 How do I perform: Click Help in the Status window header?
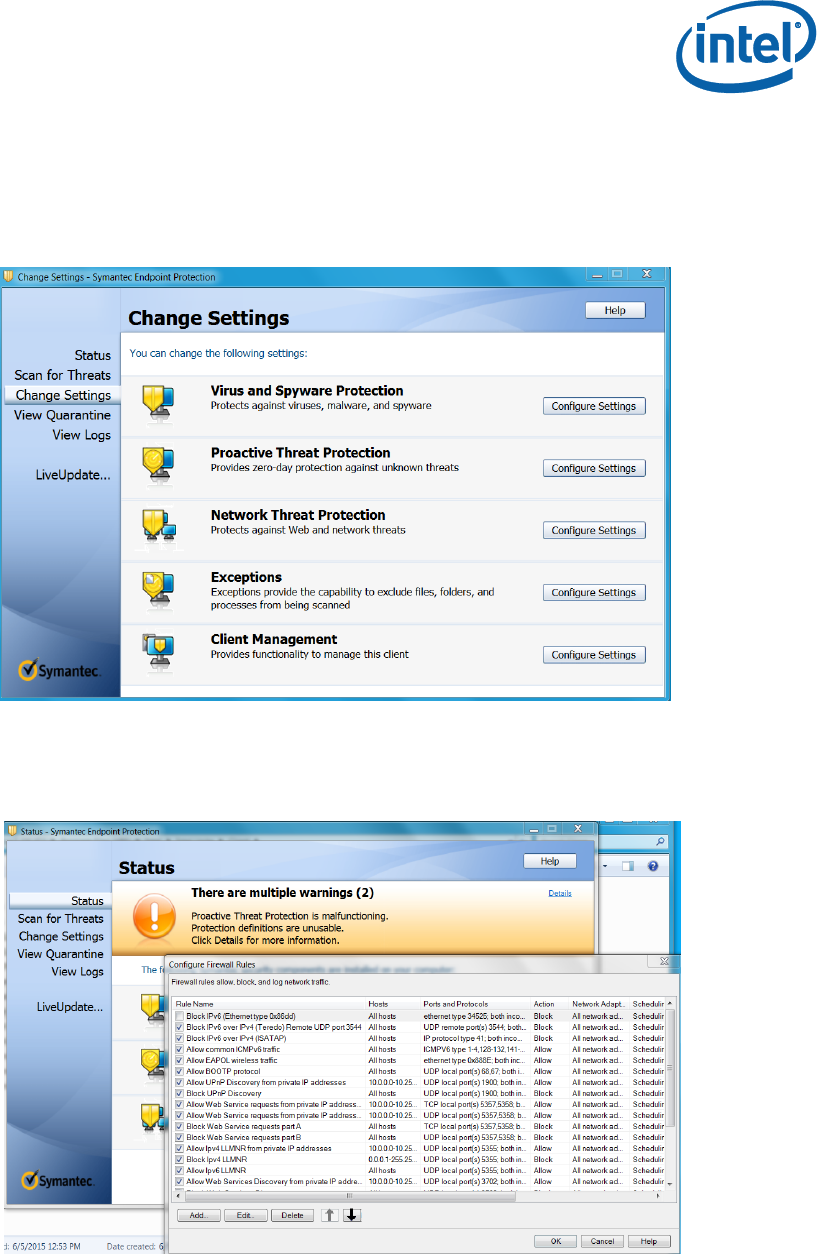tap(550, 861)
